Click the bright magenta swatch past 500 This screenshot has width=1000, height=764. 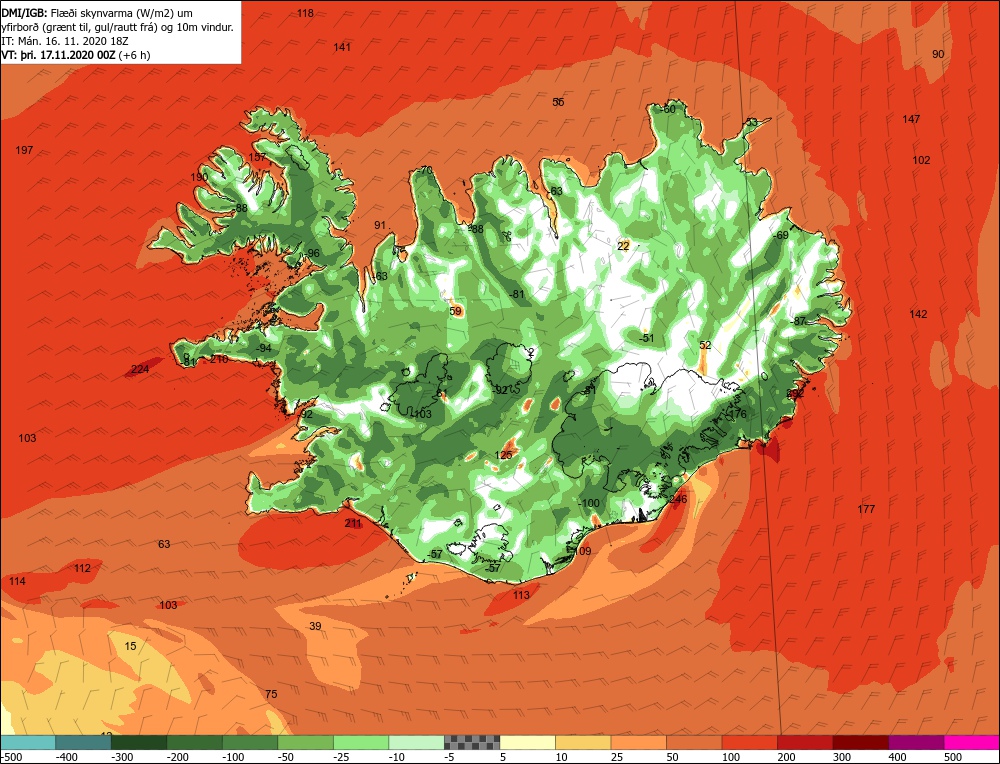tap(971, 742)
